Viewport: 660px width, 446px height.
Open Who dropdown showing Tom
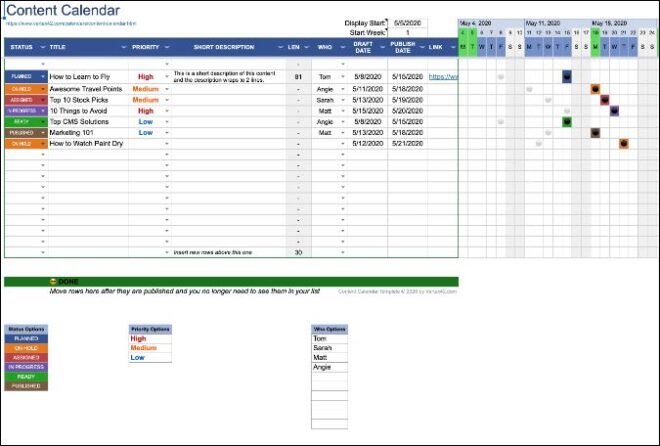coord(343,77)
